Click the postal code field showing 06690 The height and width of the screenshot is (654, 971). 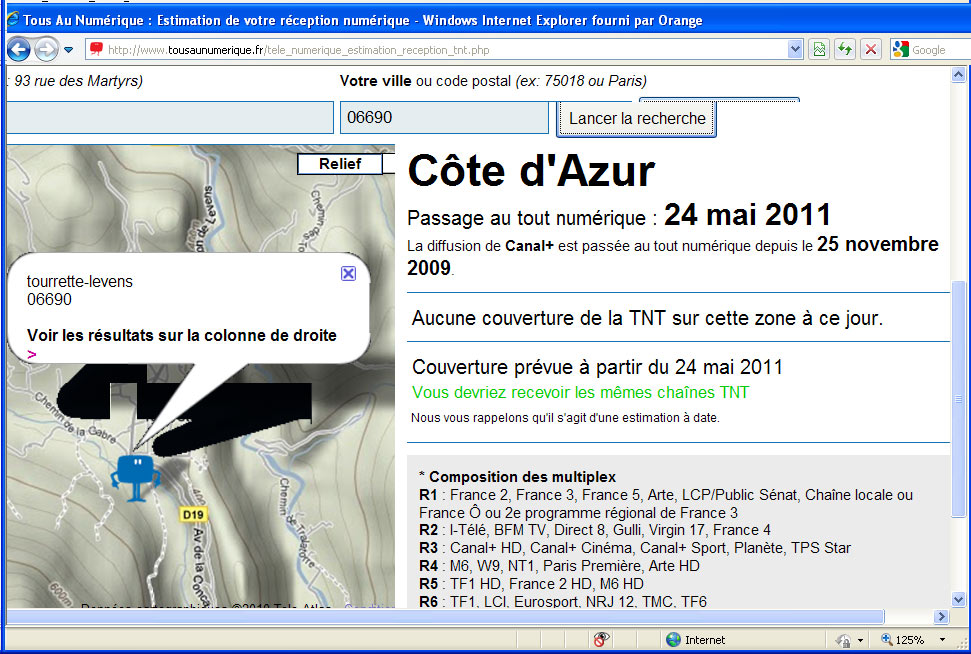(444, 117)
